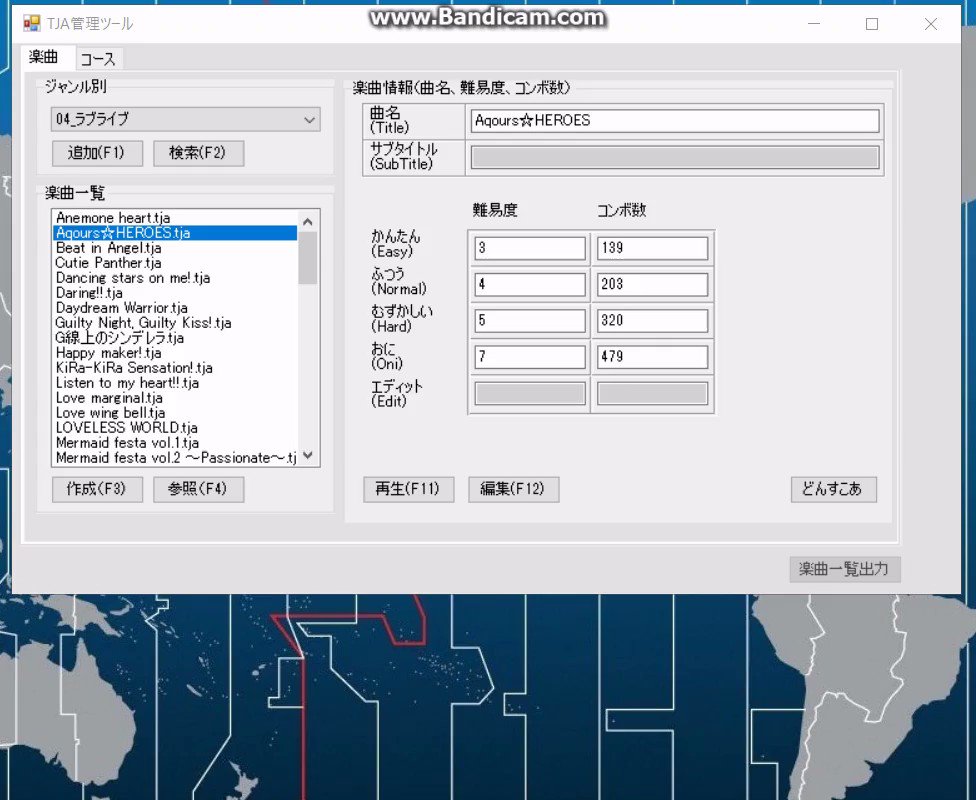The image size is (976, 800).
Task: Click the Oni combo field showing 479
Action: (652, 357)
